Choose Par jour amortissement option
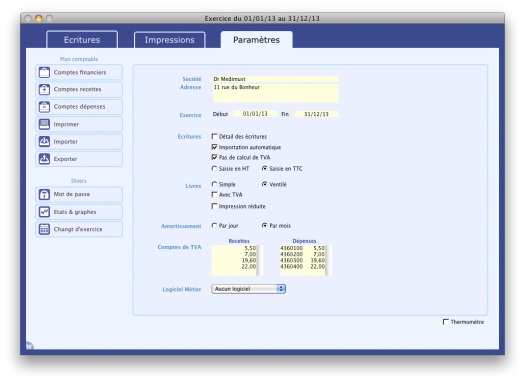This screenshot has height=383, width=525. point(214,226)
